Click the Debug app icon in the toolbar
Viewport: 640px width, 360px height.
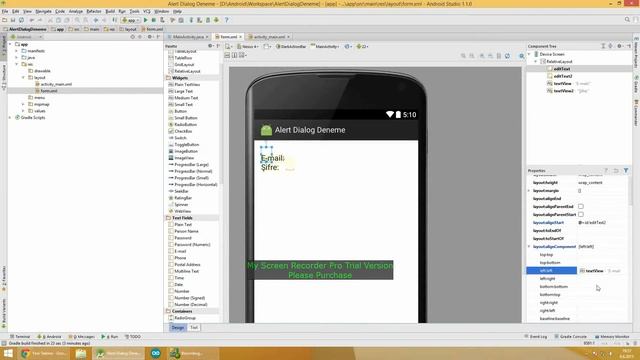[x=154, y=20]
